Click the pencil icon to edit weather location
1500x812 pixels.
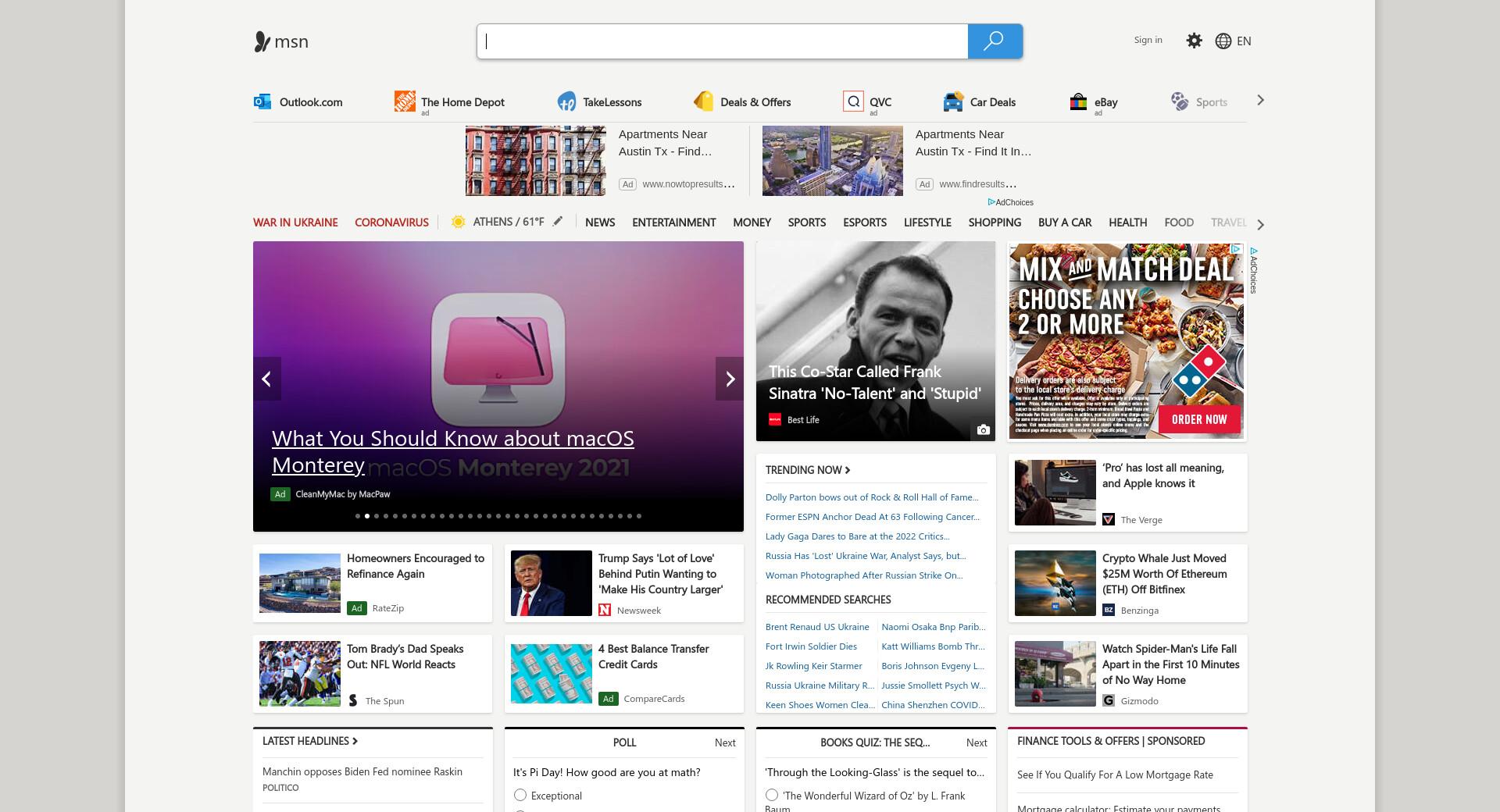[558, 222]
